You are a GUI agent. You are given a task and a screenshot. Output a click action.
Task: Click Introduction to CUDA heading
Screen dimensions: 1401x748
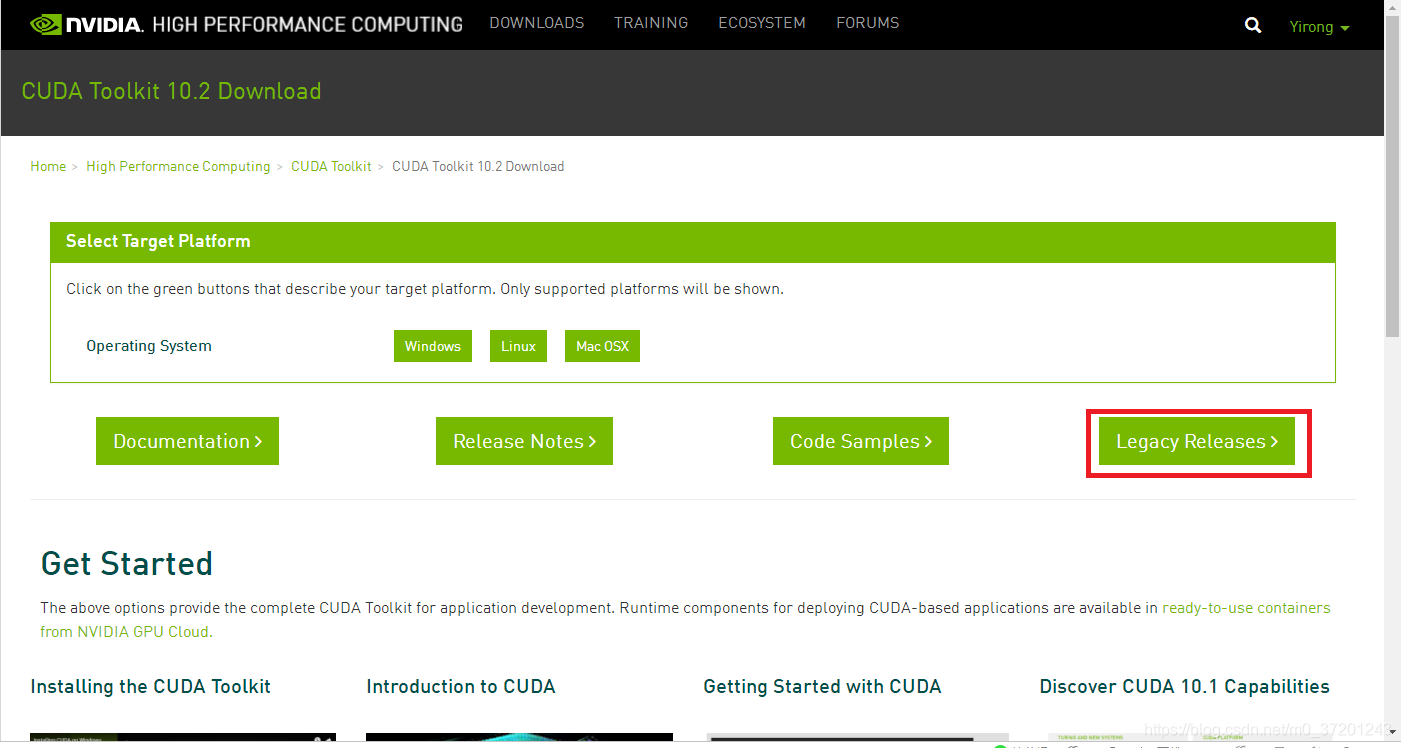click(461, 686)
